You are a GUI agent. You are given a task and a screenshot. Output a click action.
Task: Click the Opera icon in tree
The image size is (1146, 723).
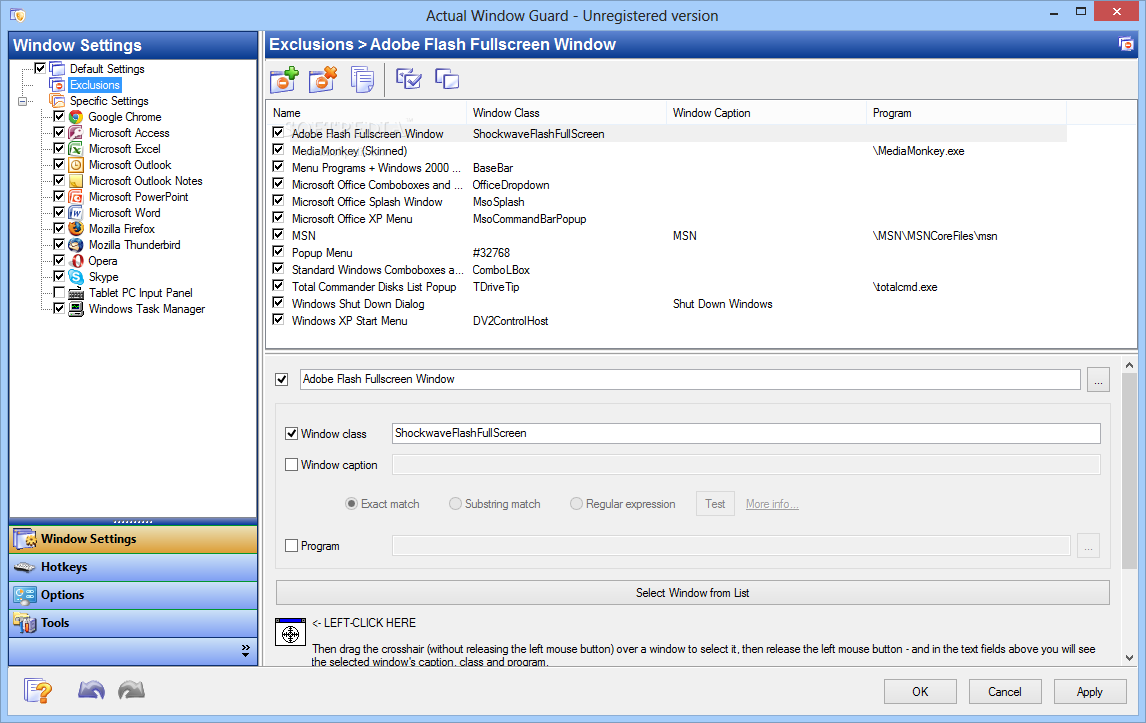click(76, 261)
